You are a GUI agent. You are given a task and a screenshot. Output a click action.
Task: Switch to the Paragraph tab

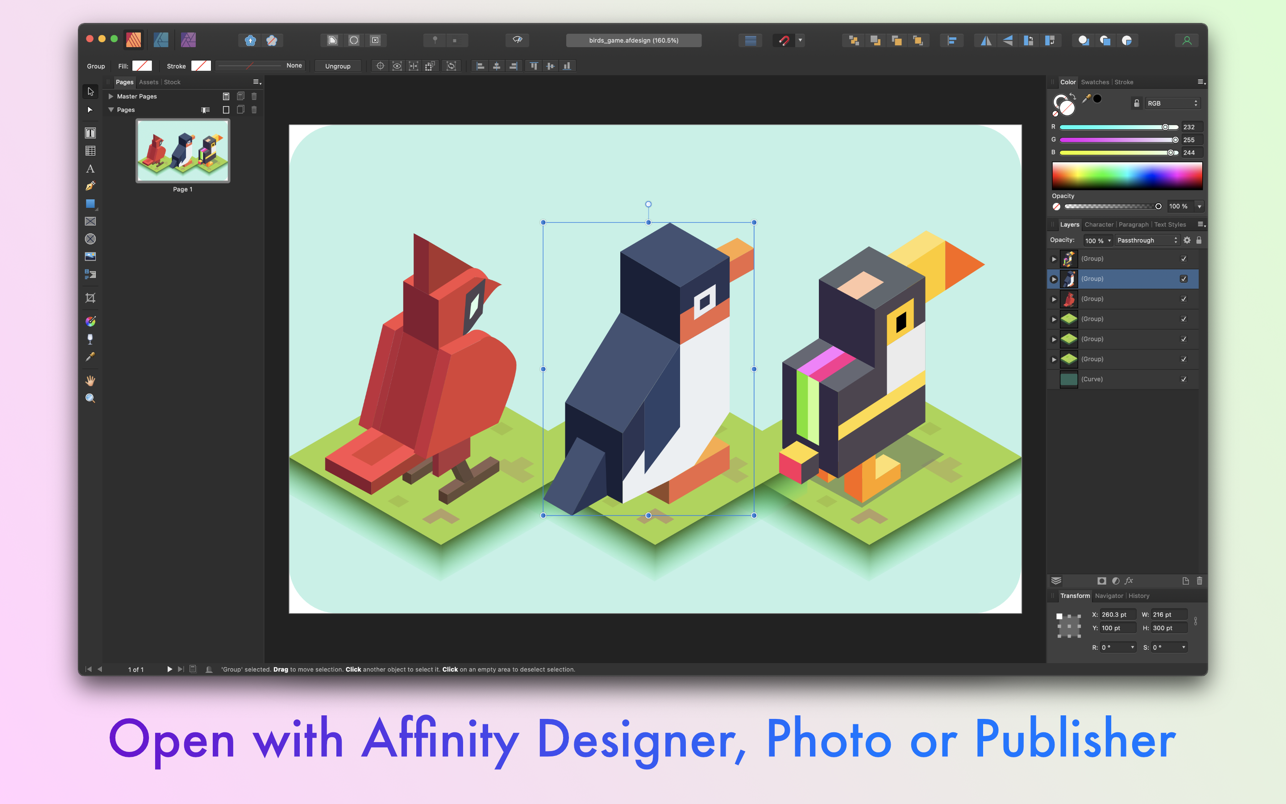click(1134, 225)
